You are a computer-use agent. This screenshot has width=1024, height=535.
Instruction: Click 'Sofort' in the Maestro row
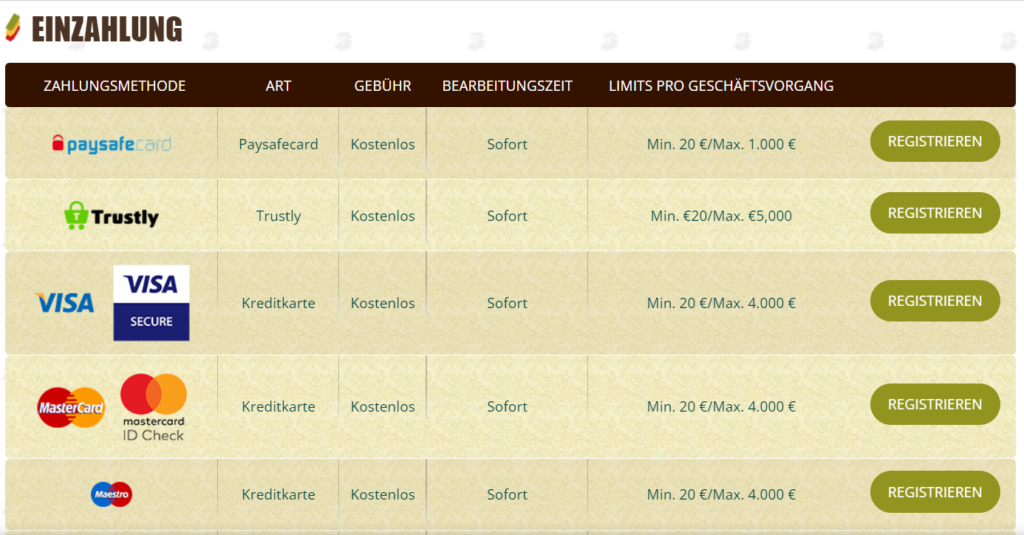tap(507, 494)
